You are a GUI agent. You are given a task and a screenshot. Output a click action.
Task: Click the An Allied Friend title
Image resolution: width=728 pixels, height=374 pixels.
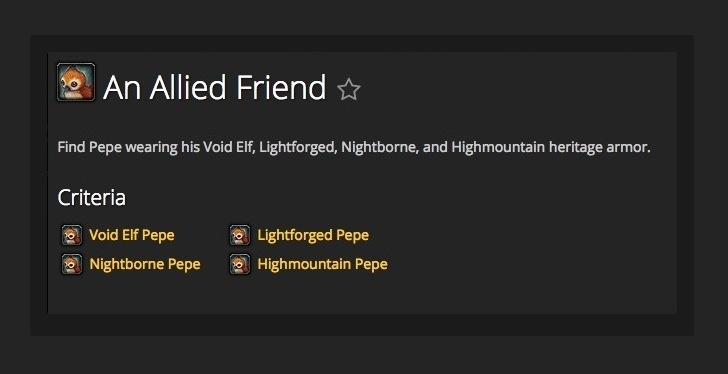pos(214,87)
